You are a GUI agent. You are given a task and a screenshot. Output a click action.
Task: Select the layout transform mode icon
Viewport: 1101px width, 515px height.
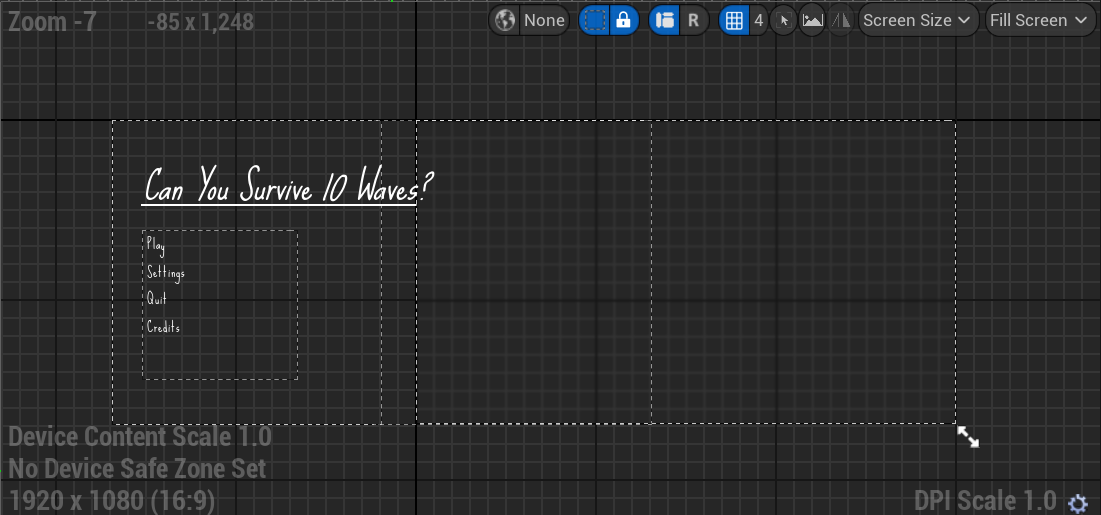coord(664,20)
